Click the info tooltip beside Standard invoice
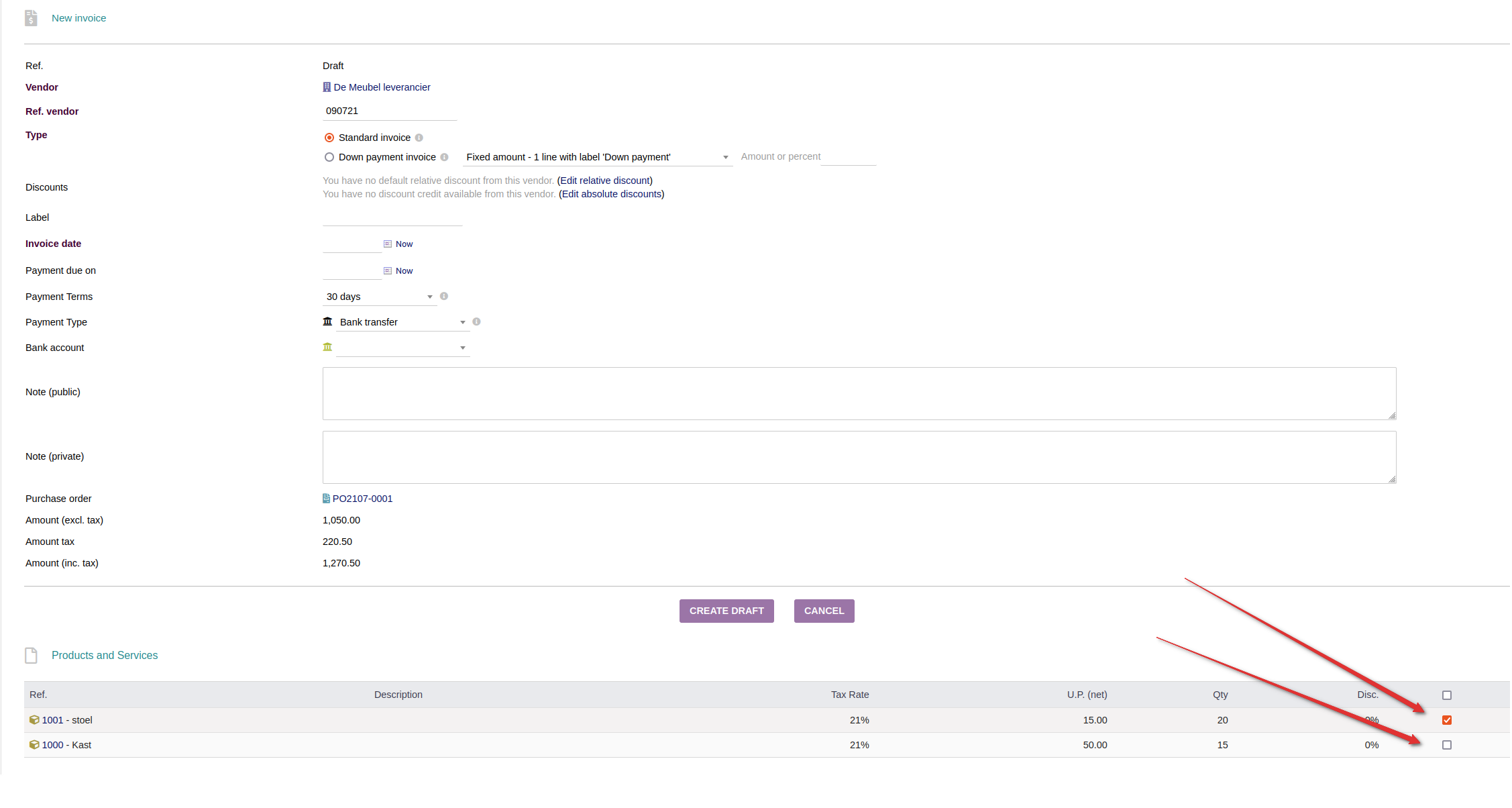Viewport: 1512px width, 808px height. 419,137
